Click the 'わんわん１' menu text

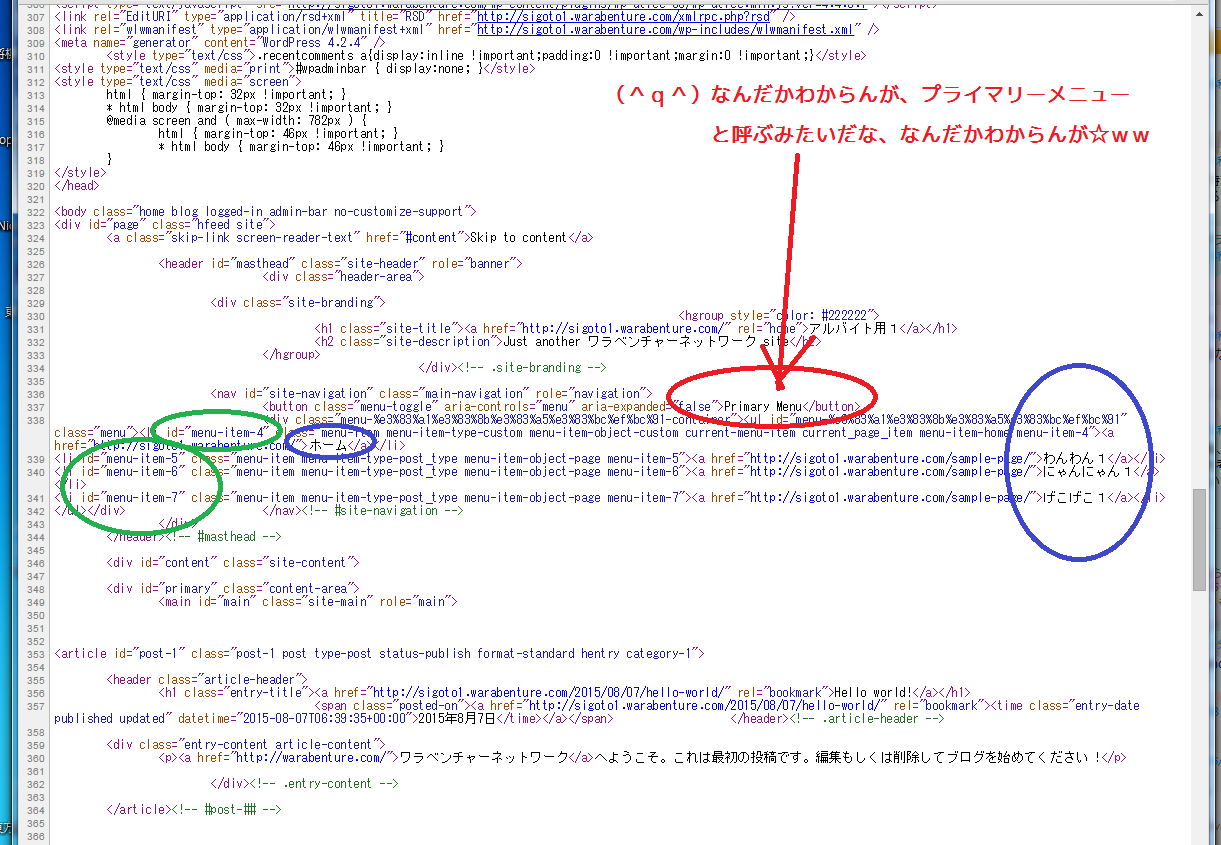[1075, 458]
